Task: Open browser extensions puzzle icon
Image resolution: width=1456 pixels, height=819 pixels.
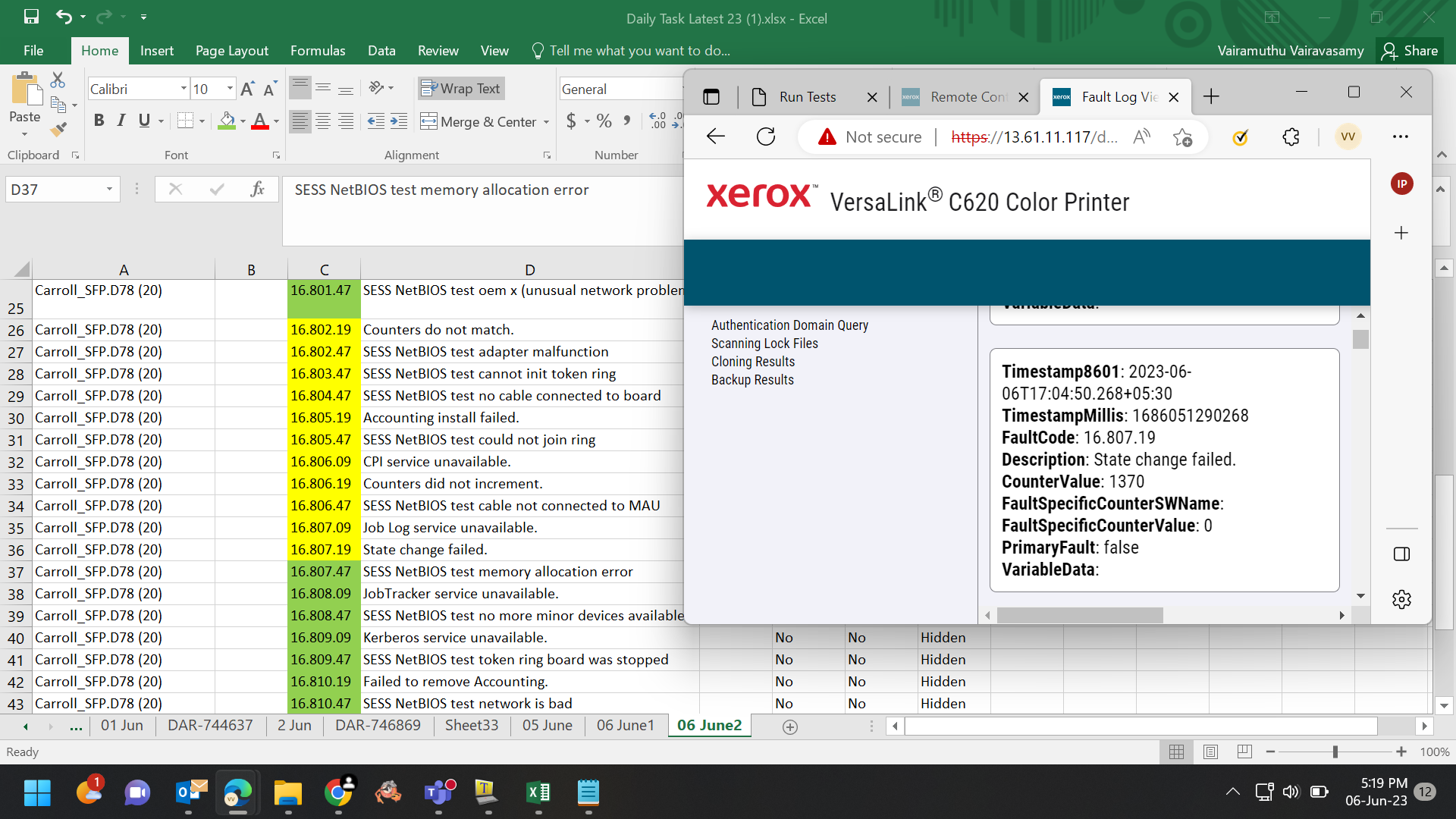Action: pyautogui.click(x=1291, y=136)
